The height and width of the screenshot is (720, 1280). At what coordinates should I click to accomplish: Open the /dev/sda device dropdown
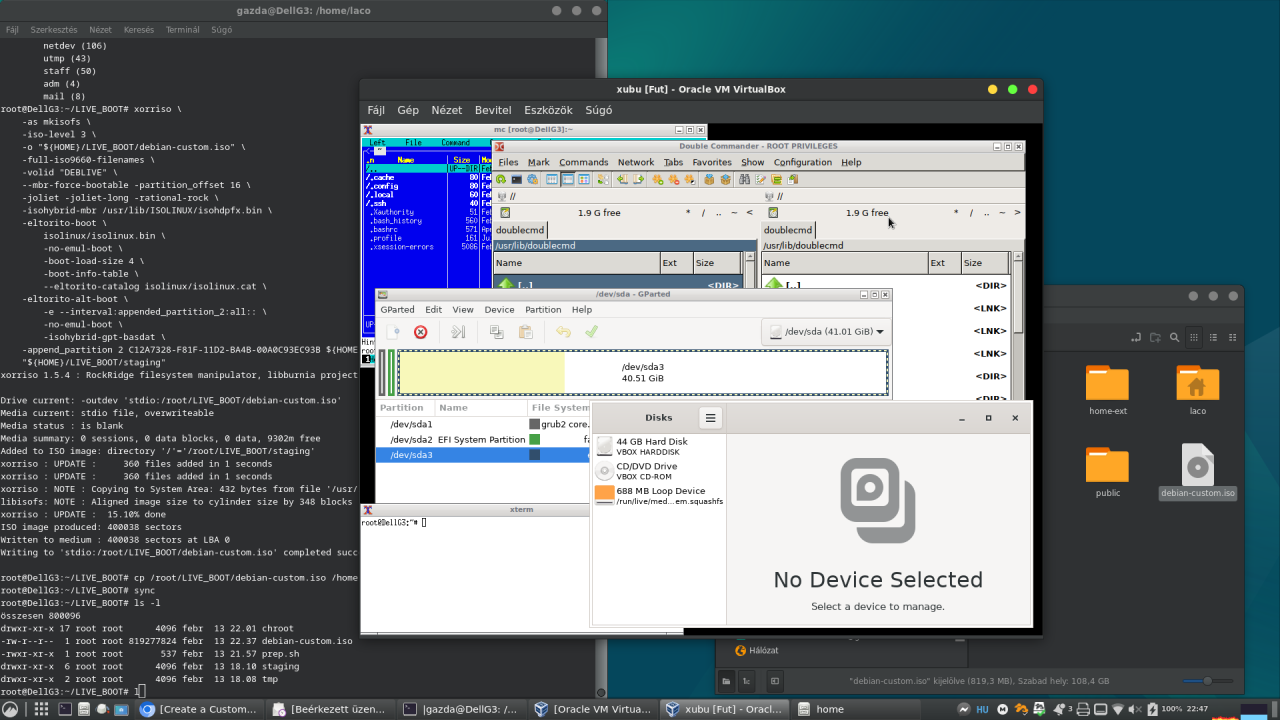click(825, 332)
